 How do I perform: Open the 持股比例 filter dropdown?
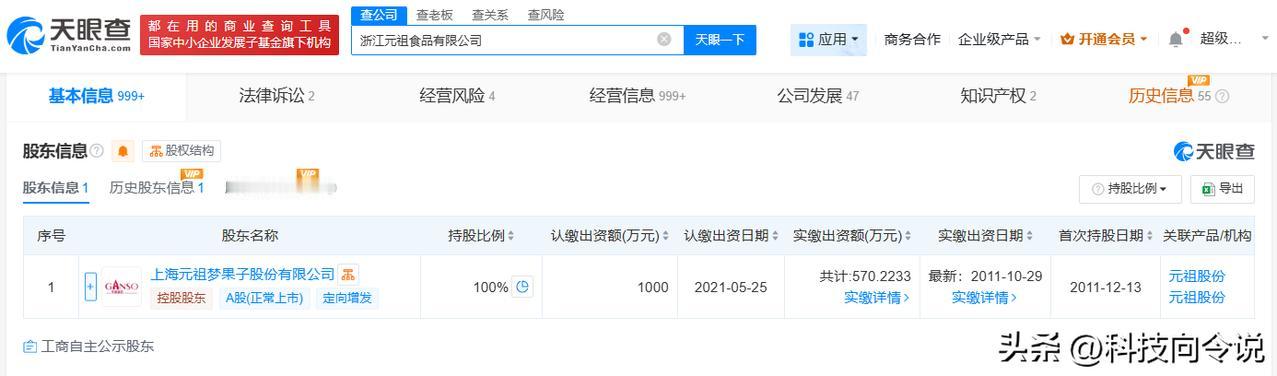(x=1130, y=188)
